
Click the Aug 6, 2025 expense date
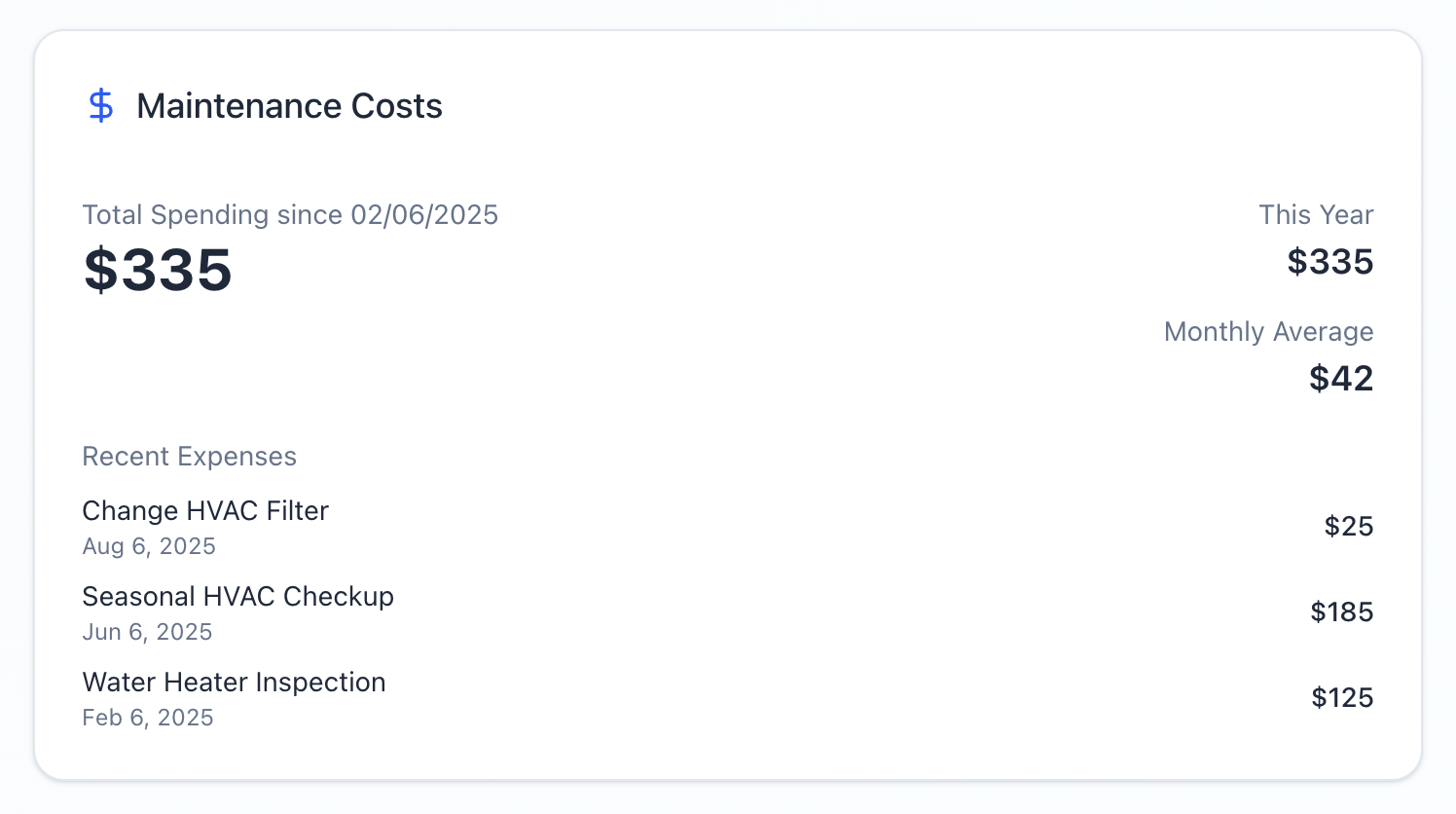pyautogui.click(x=149, y=546)
